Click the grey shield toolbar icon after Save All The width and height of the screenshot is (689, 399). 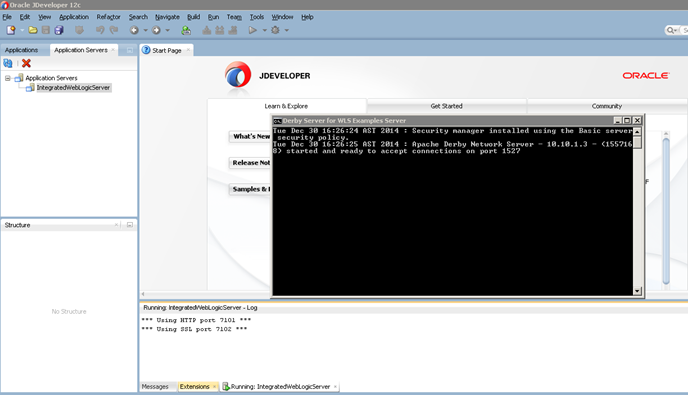(x=79, y=30)
